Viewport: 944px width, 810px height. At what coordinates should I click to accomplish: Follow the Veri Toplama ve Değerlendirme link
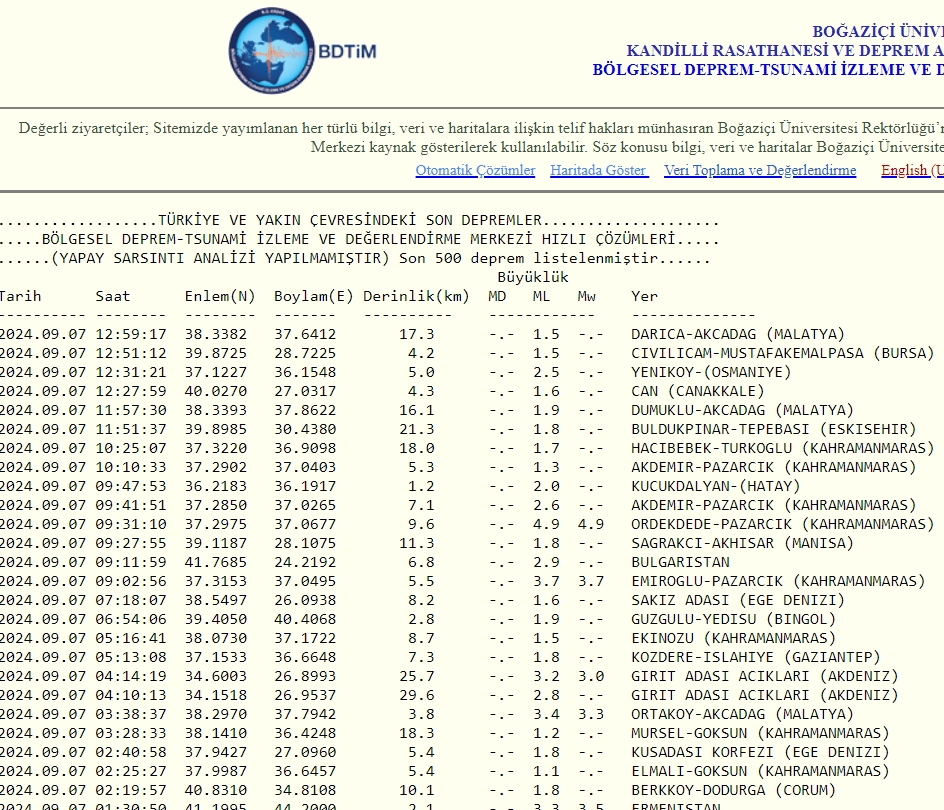click(x=760, y=170)
